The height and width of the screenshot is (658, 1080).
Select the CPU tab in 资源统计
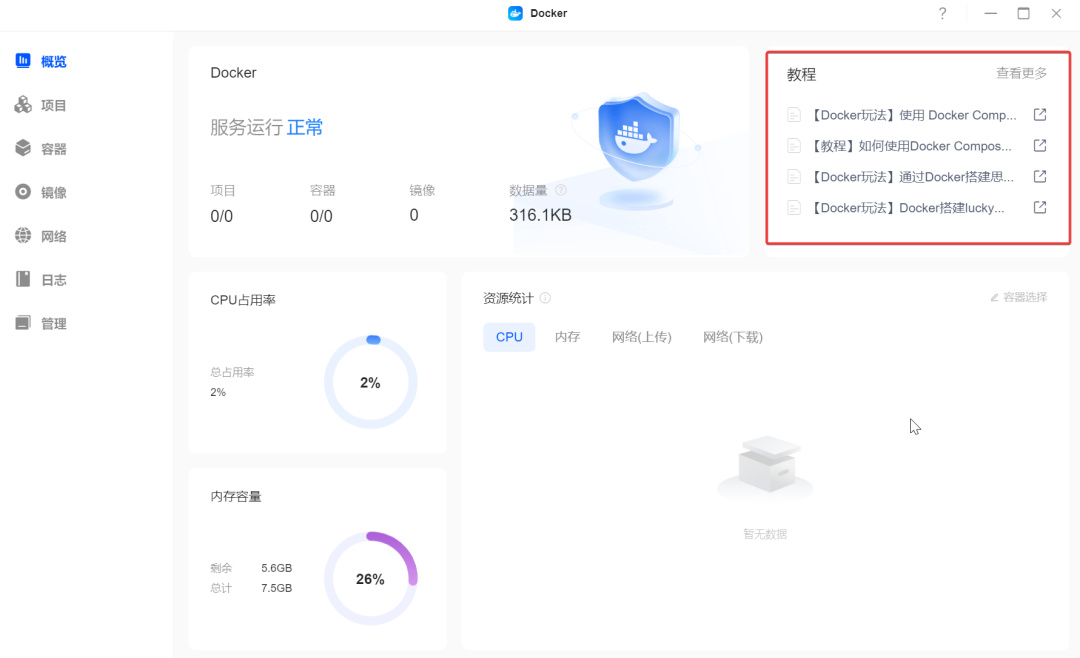[509, 337]
